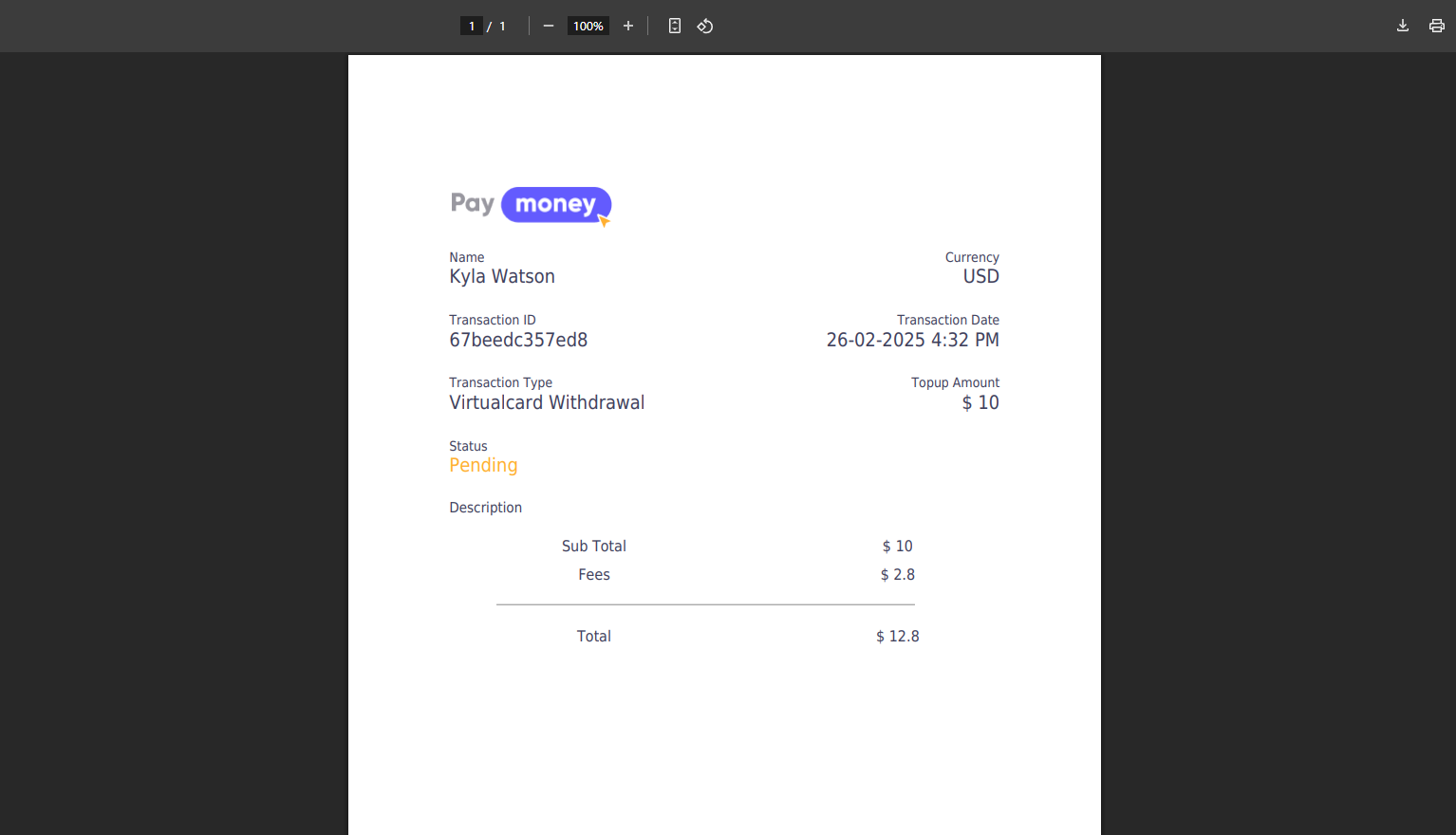Download the PDF receipt
The image size is (1456, 835).
[1402, 26]
